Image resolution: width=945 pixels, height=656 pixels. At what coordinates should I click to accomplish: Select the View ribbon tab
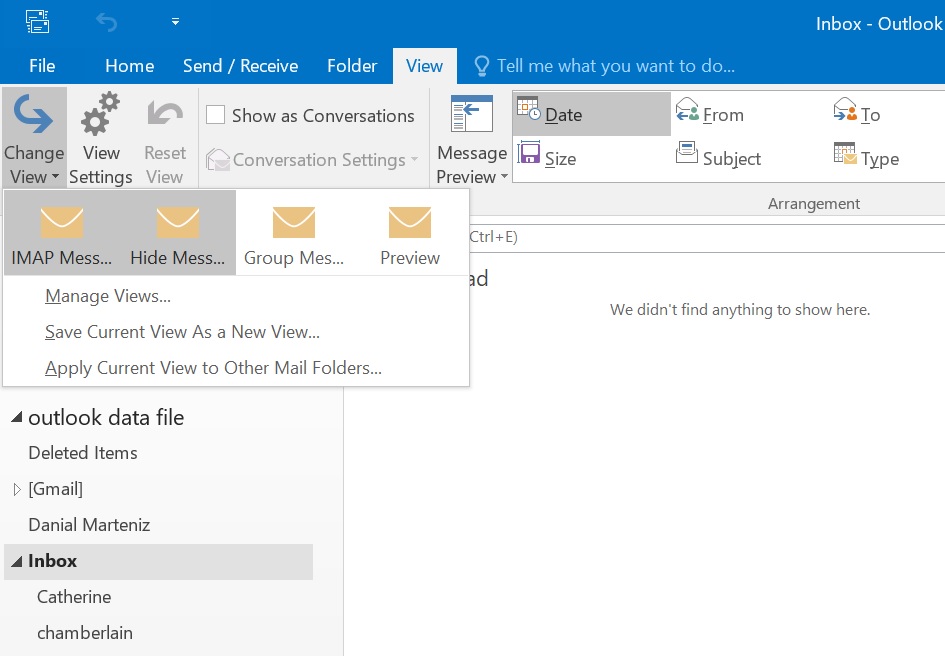tap(424, 66)
